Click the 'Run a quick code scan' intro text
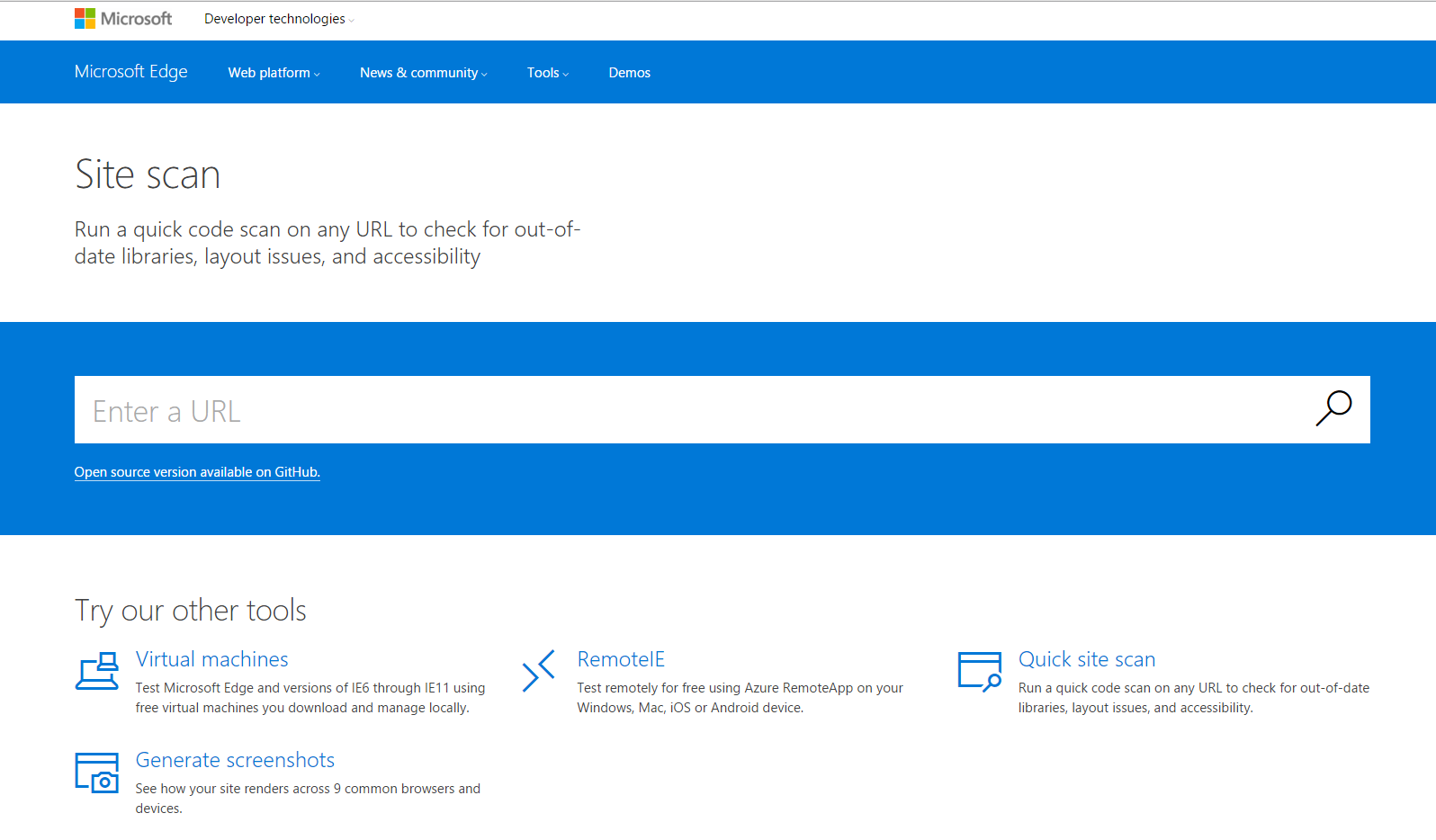Image resolution: width=1436 pixels, height=840 pixels. [328, 243]
